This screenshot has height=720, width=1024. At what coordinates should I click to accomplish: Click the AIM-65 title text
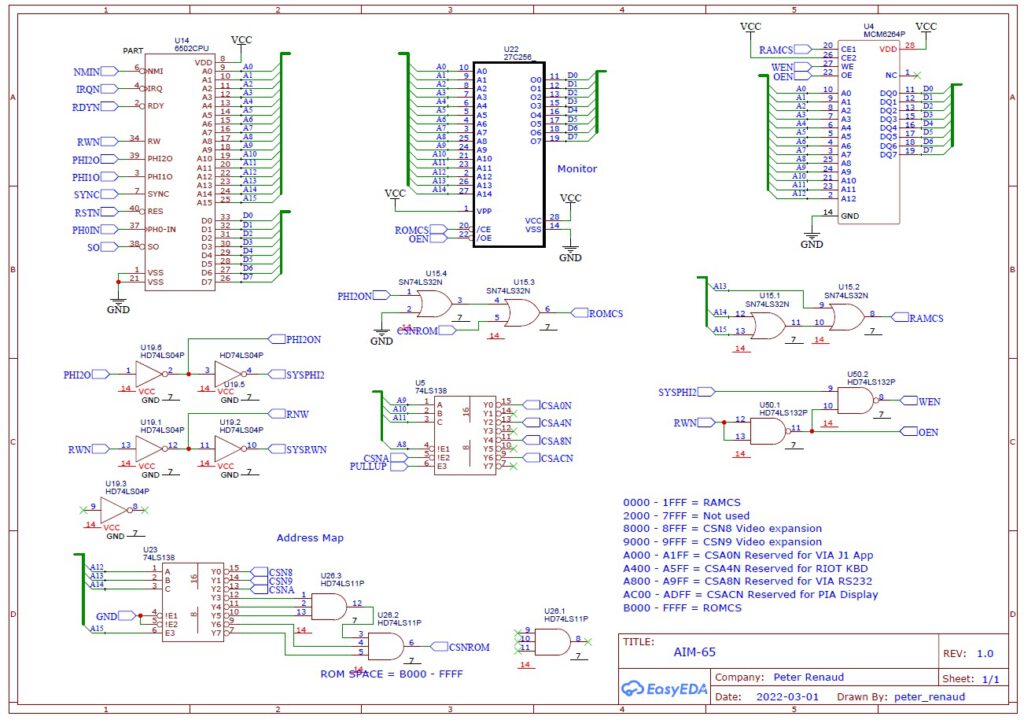coord(694,651)
